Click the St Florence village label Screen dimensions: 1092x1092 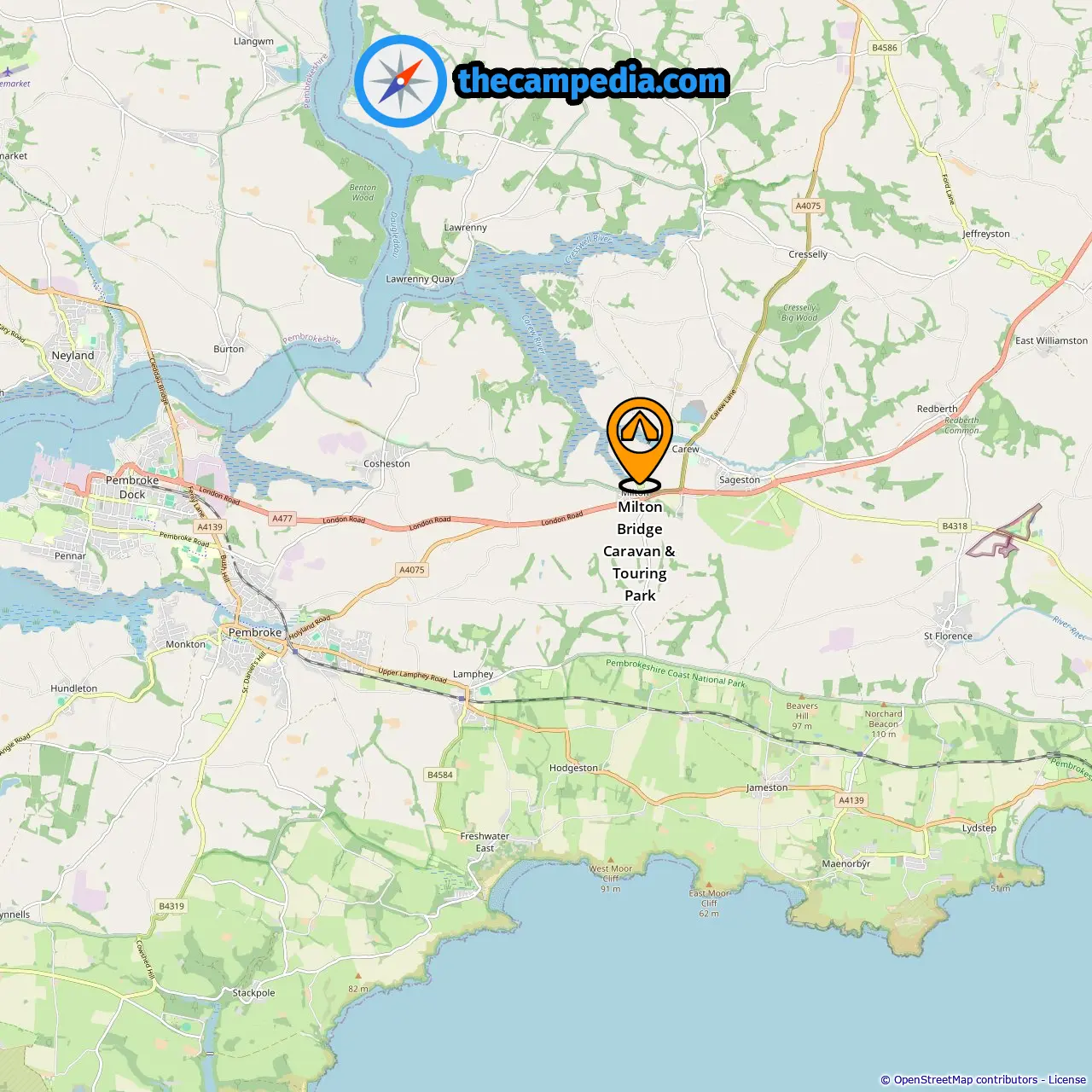click(948, 636)
